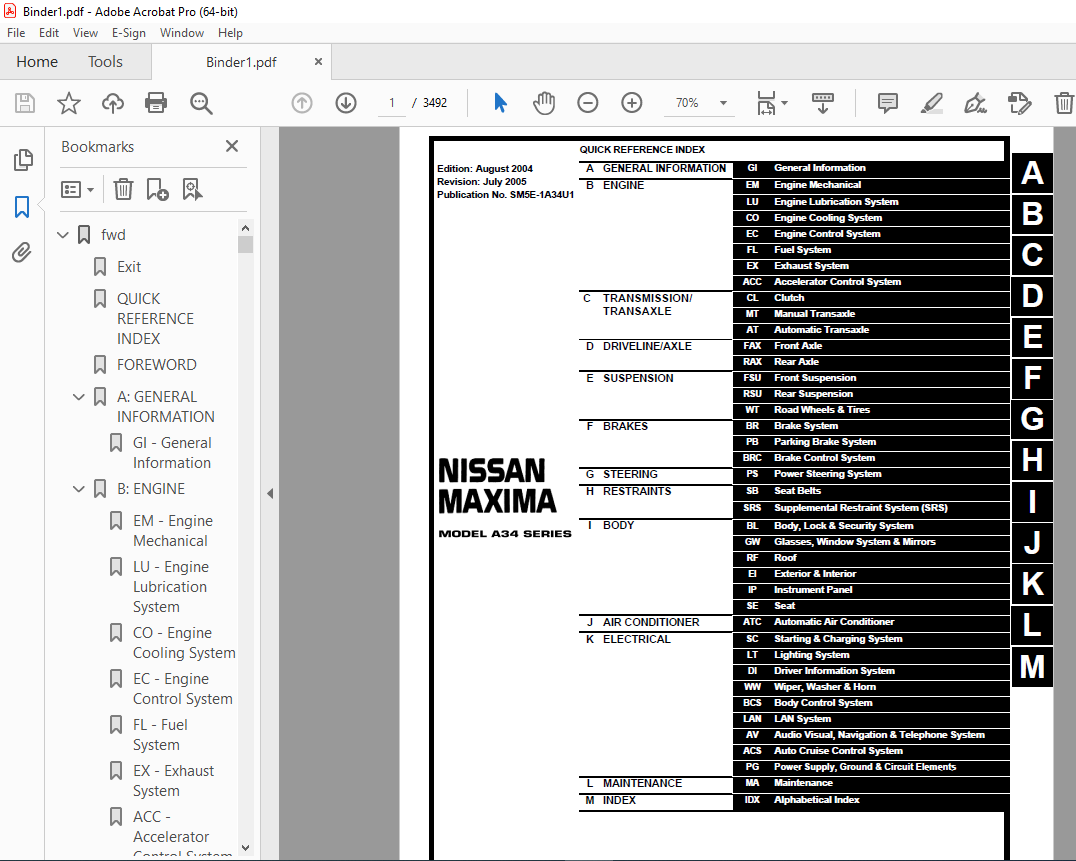Collapse the A: GENERAL INFORMATION bookmark

pyautogui.click(x=79, y=397)
